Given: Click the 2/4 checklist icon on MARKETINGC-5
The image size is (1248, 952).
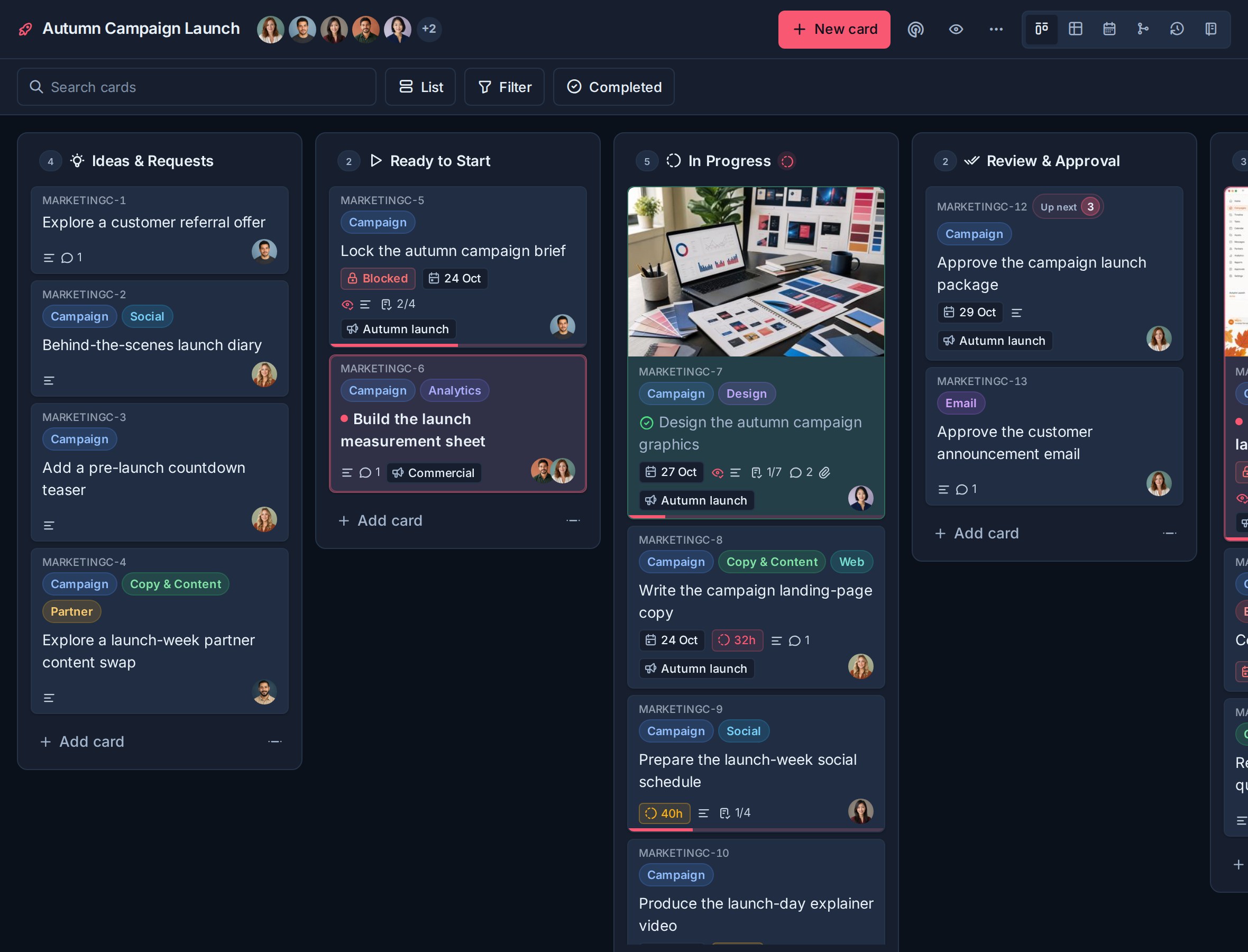Looking at the screenshot, I should pos(387,304).
